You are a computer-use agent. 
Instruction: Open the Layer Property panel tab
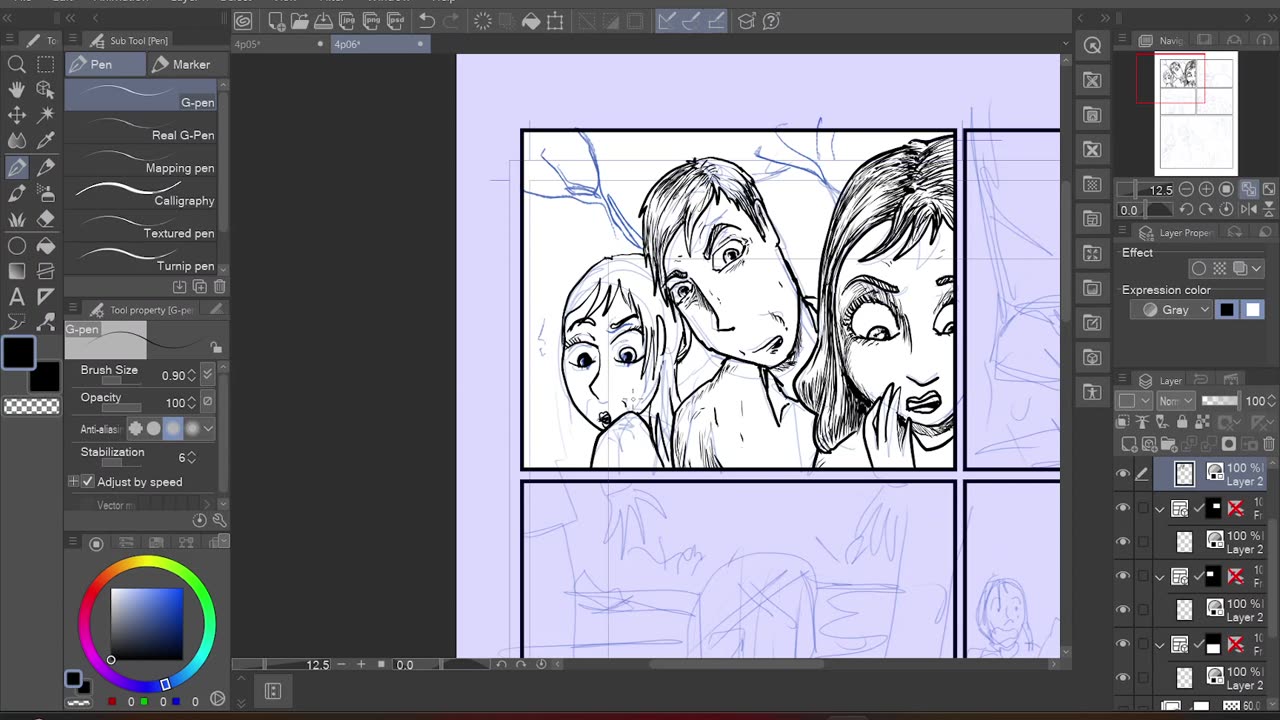[x=1176, y=232]
